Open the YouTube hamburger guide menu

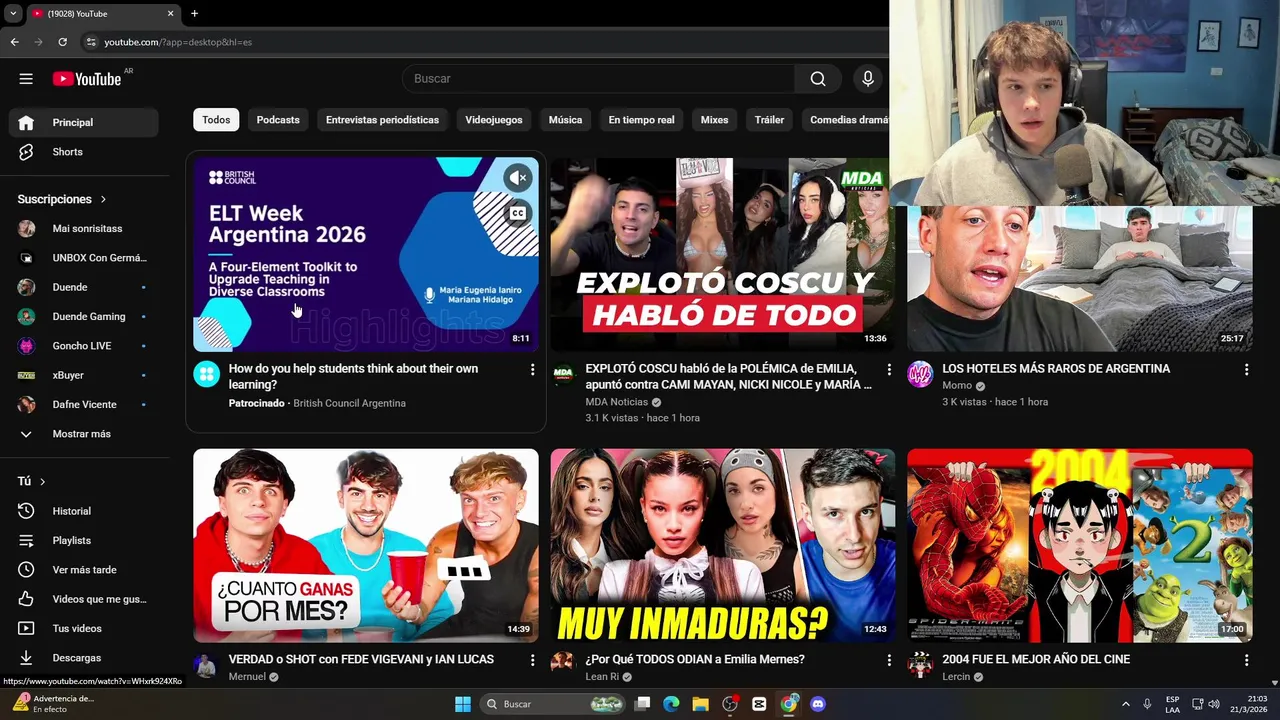[x=26, y=79]
